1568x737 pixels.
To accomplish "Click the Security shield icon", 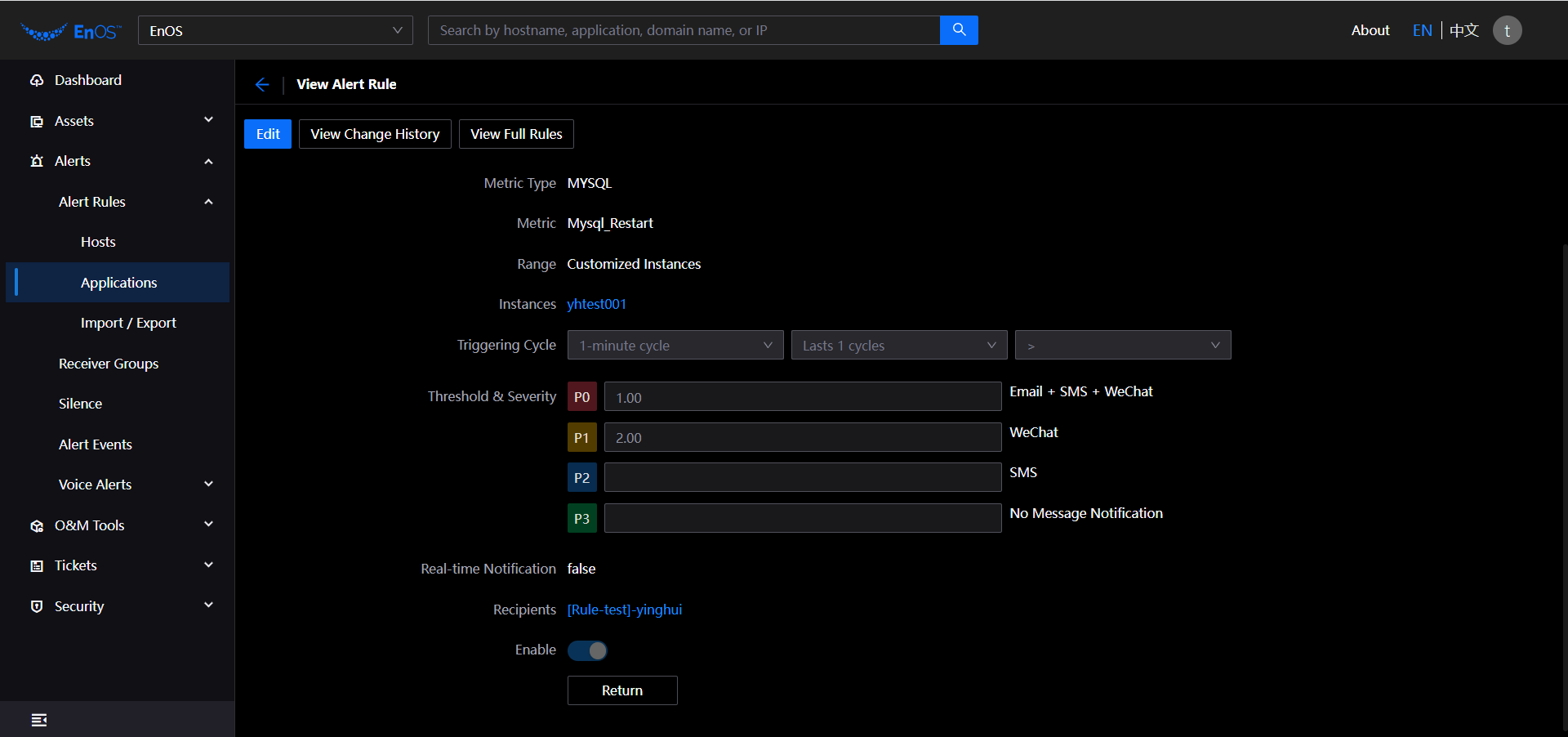I will (37, 606).
